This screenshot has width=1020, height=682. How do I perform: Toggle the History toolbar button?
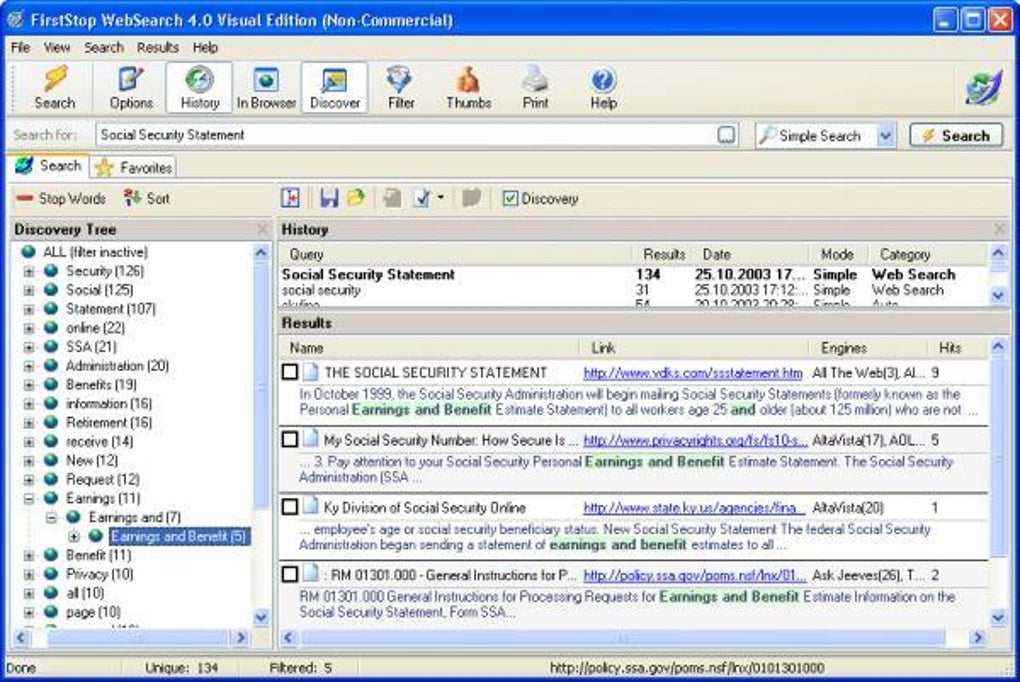click(x=199, y=87)
